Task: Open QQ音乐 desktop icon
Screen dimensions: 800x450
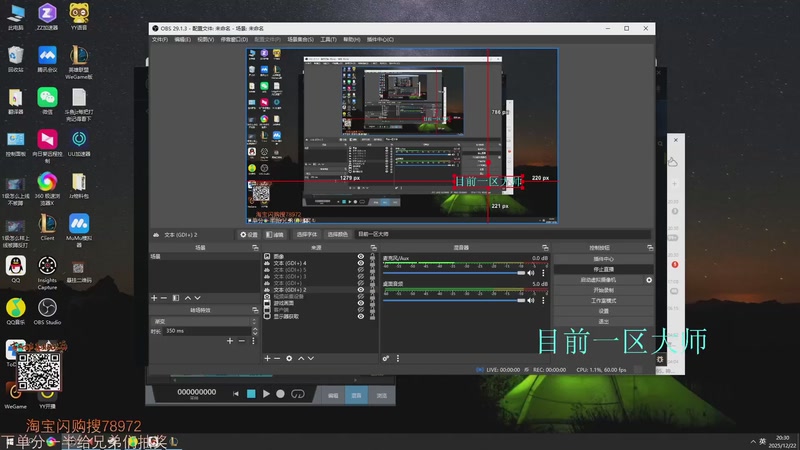Action: [16, 311]
